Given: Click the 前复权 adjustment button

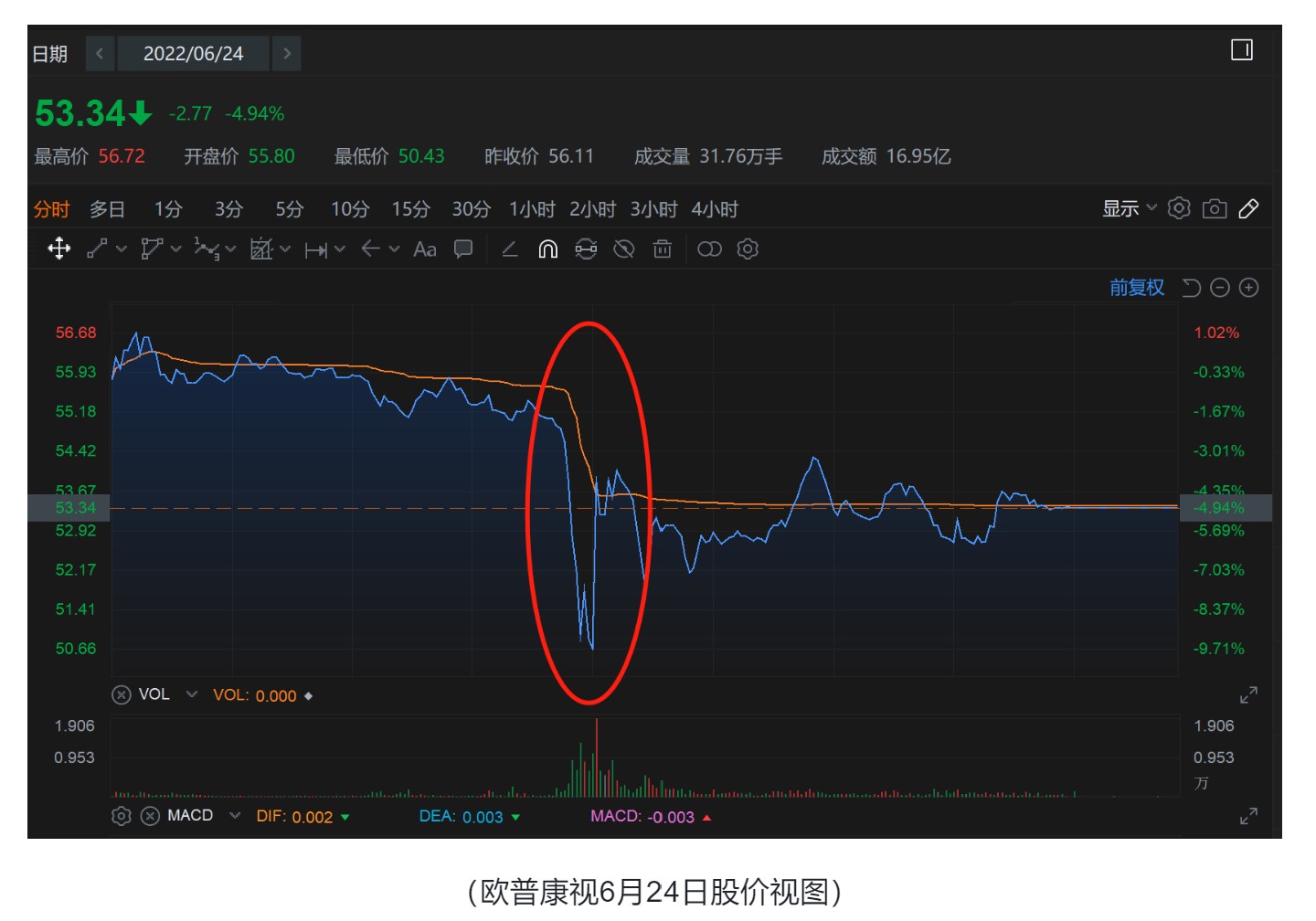Looking at the screenshot, I should [x=1136, y=287].
